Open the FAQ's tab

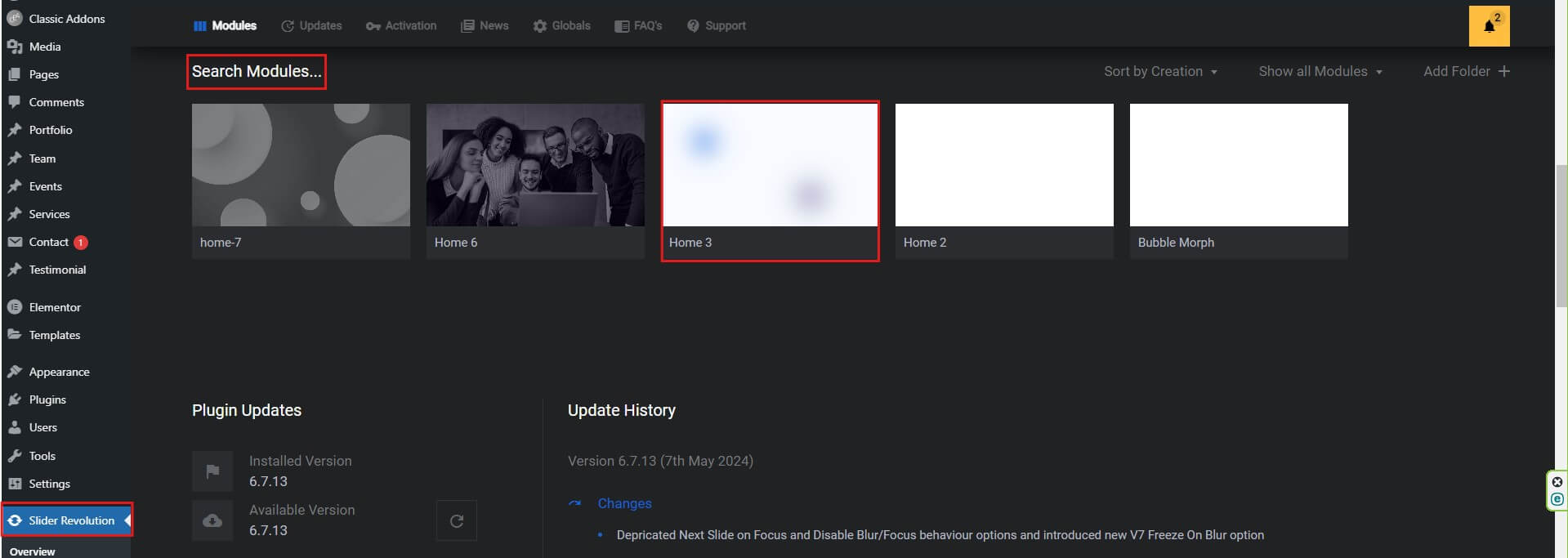638,26
